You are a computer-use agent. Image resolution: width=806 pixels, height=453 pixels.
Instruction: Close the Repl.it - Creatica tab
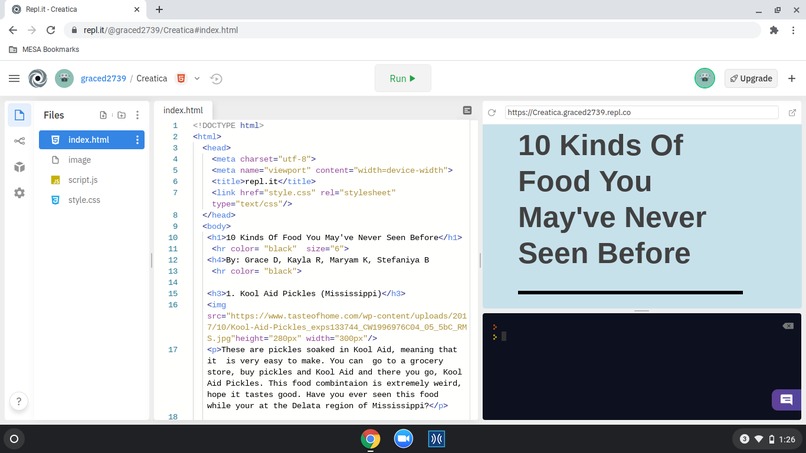click(137, 9)
